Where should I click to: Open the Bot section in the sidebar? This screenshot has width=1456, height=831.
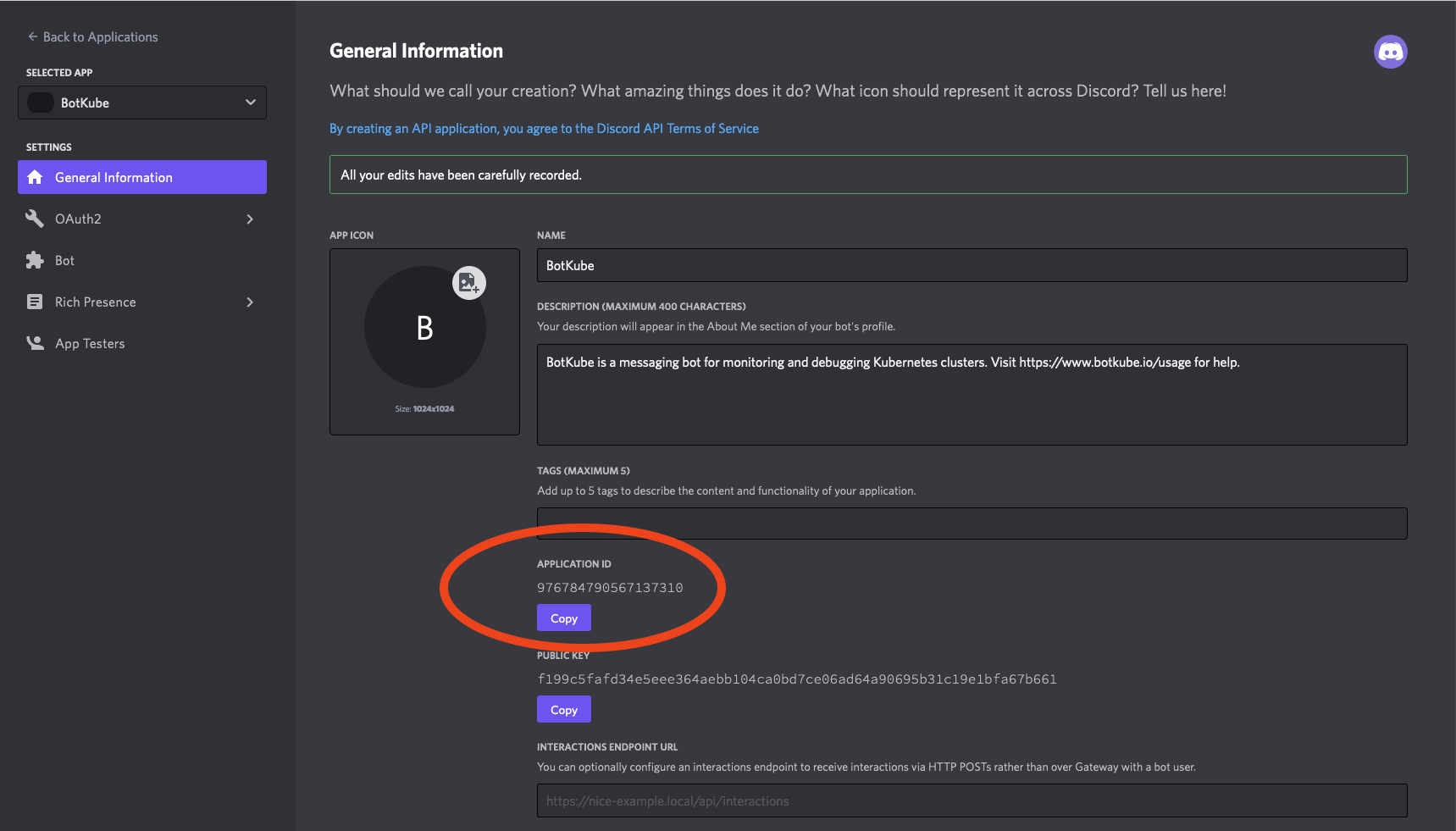click(64, 260)
